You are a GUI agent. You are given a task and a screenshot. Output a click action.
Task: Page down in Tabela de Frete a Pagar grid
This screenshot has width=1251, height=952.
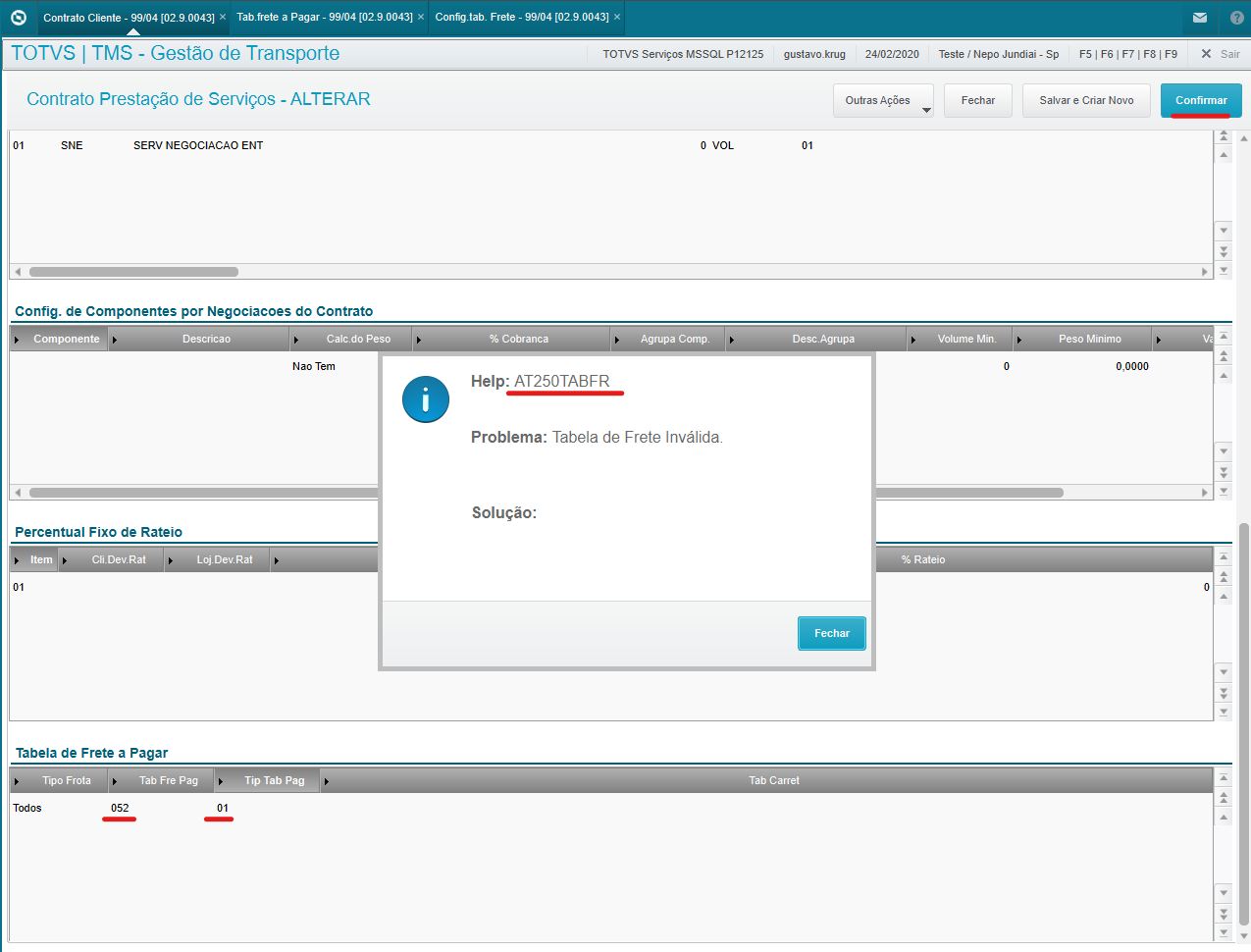(1224, 914)
